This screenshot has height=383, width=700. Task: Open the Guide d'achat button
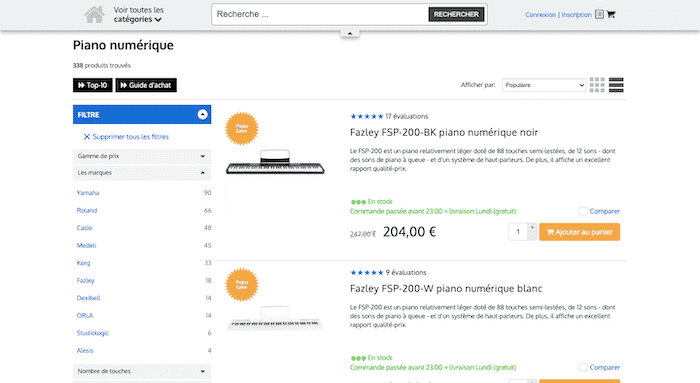146,85
